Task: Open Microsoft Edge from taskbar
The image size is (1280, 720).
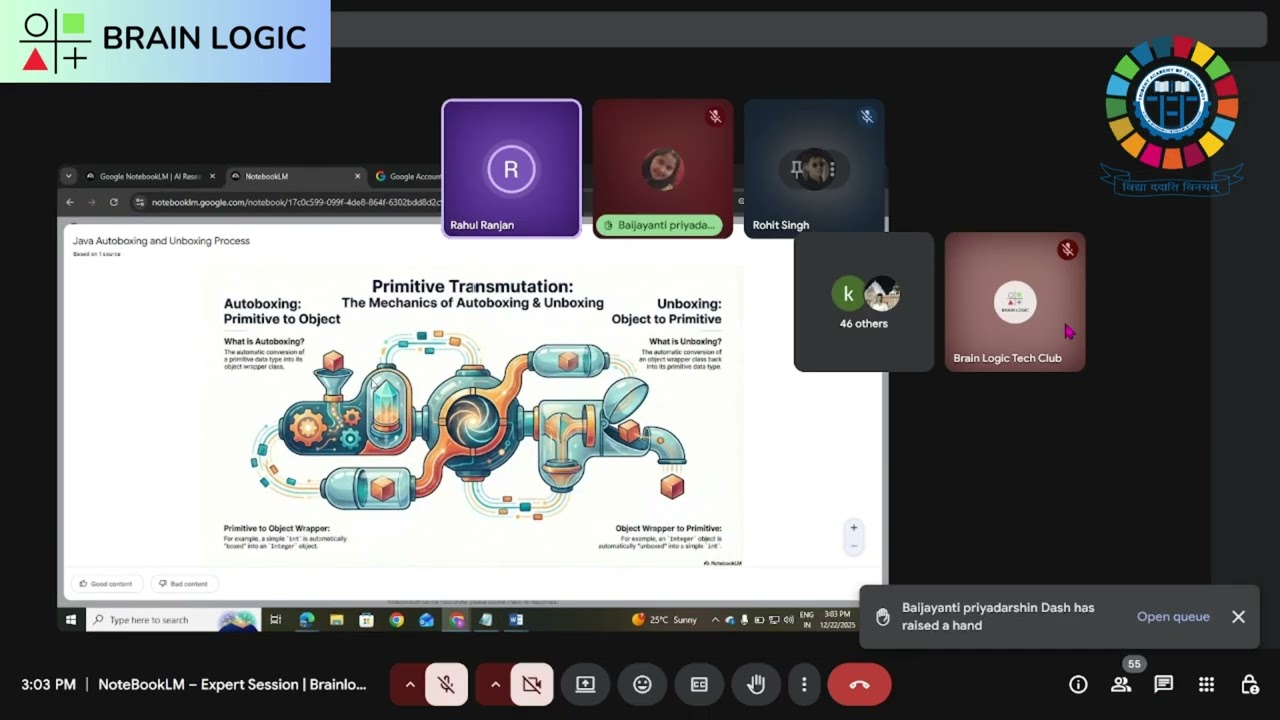Action: tap(307, 620)
